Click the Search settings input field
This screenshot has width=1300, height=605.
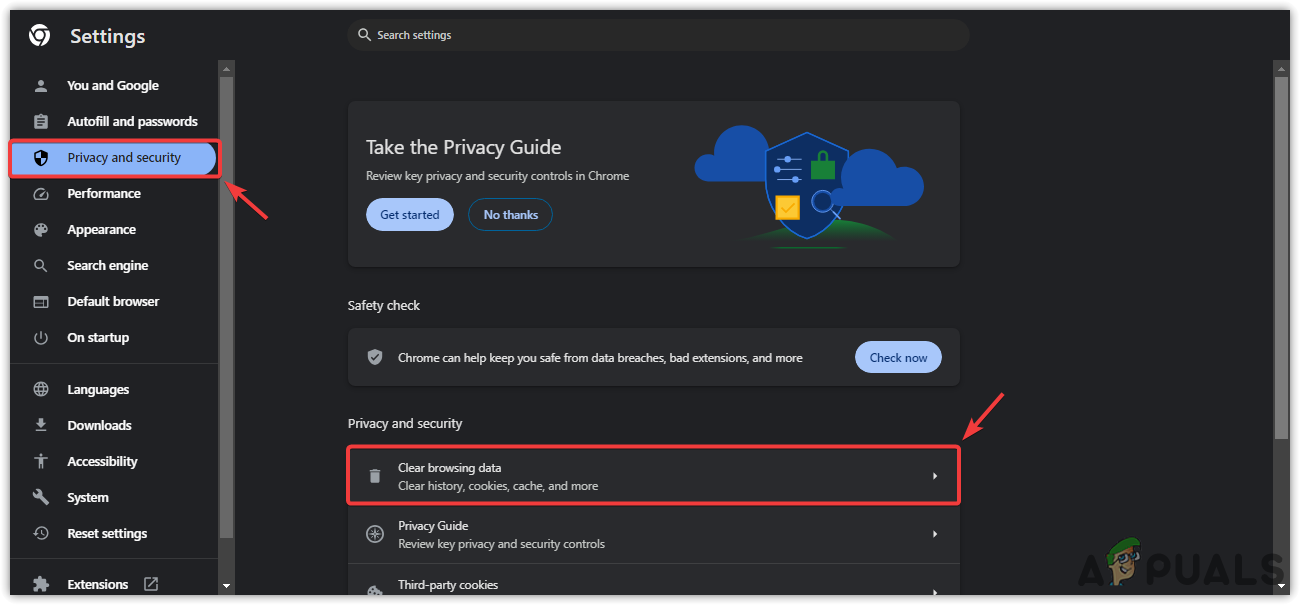660,35
